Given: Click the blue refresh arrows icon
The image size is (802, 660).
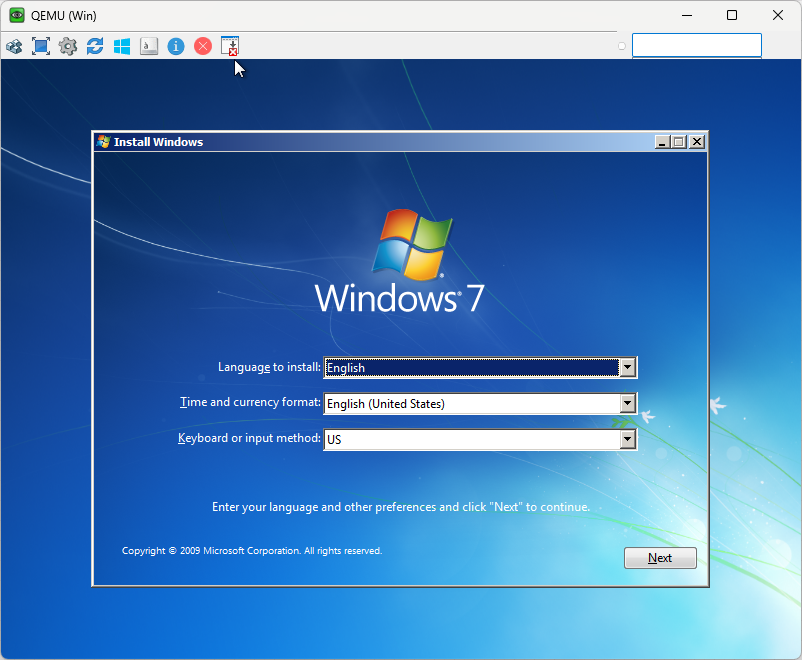Looking at the screenshot, I should click(x=95, y=46).
